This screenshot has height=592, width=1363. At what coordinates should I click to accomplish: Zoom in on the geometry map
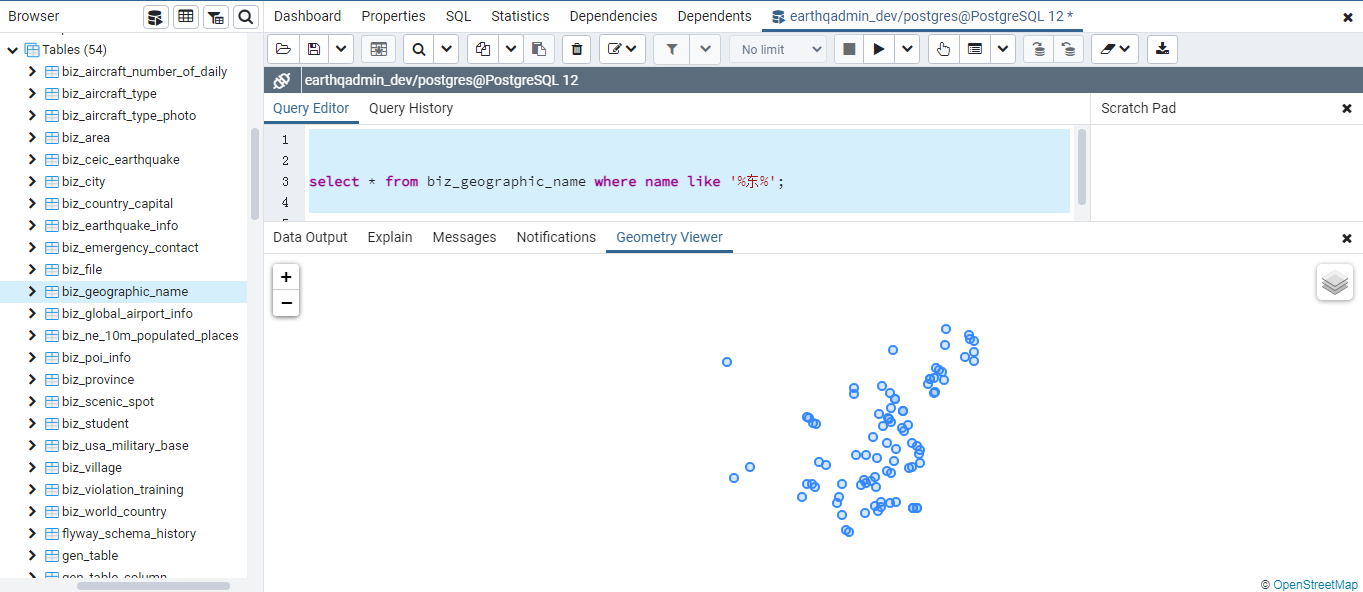point(286,277)
